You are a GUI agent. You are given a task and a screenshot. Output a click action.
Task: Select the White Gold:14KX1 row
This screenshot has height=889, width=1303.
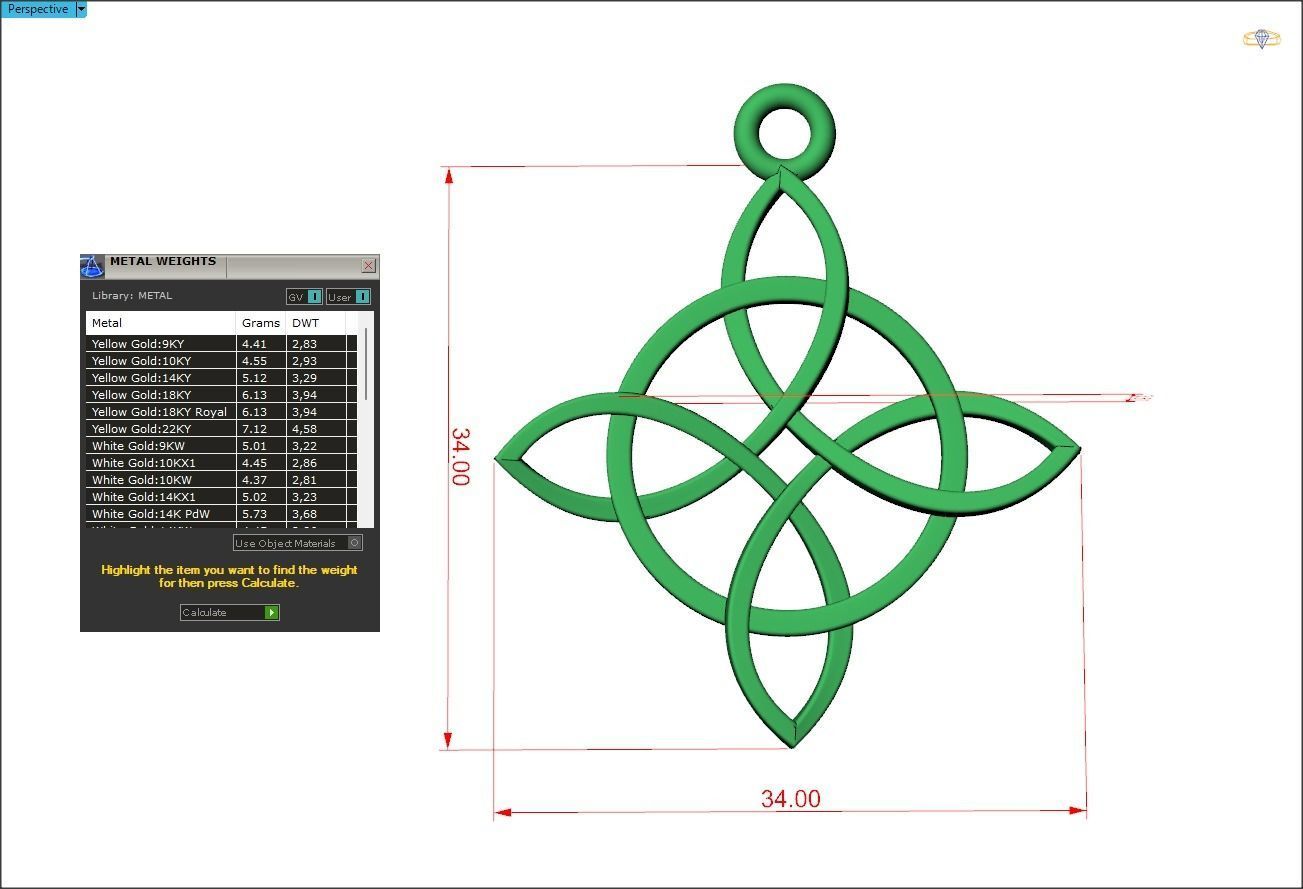click(x=221, y=497)
